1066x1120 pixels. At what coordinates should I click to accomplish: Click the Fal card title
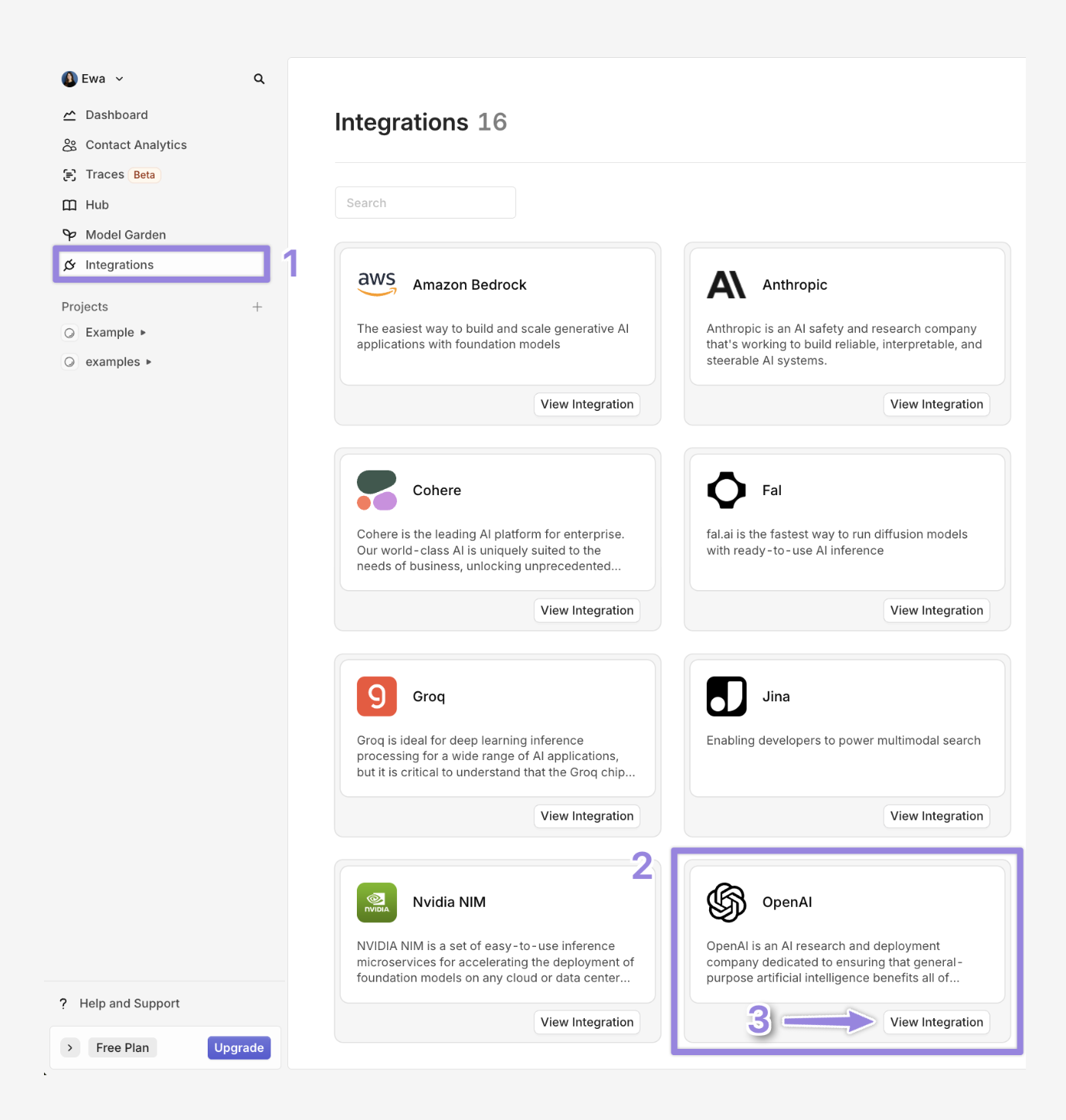[772, 490]
